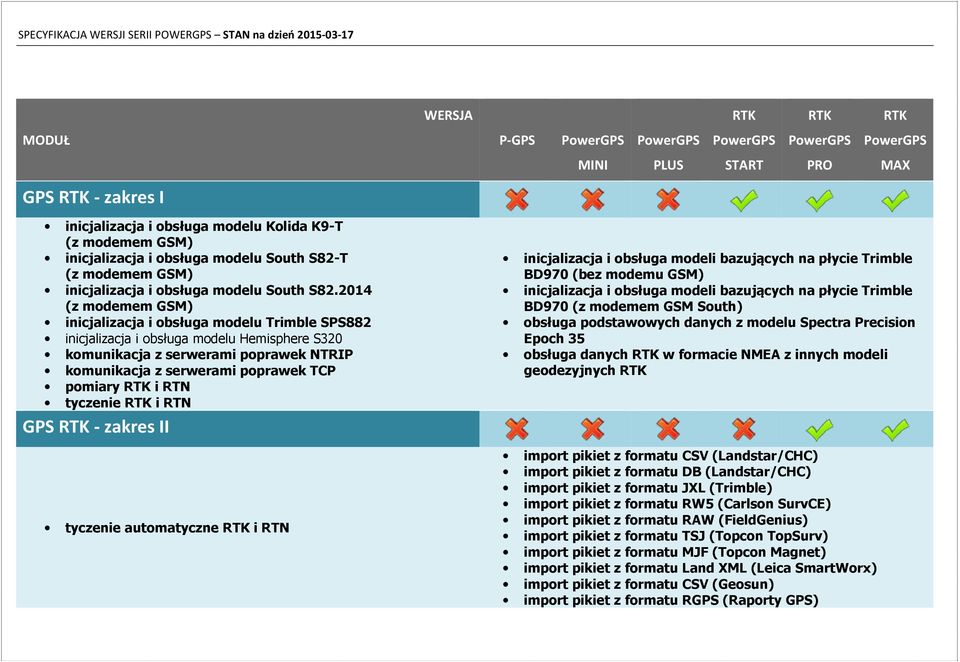Click the red X under PowerGPS MINI in zakres I row
960x662 pixels.
pos(593,200)
